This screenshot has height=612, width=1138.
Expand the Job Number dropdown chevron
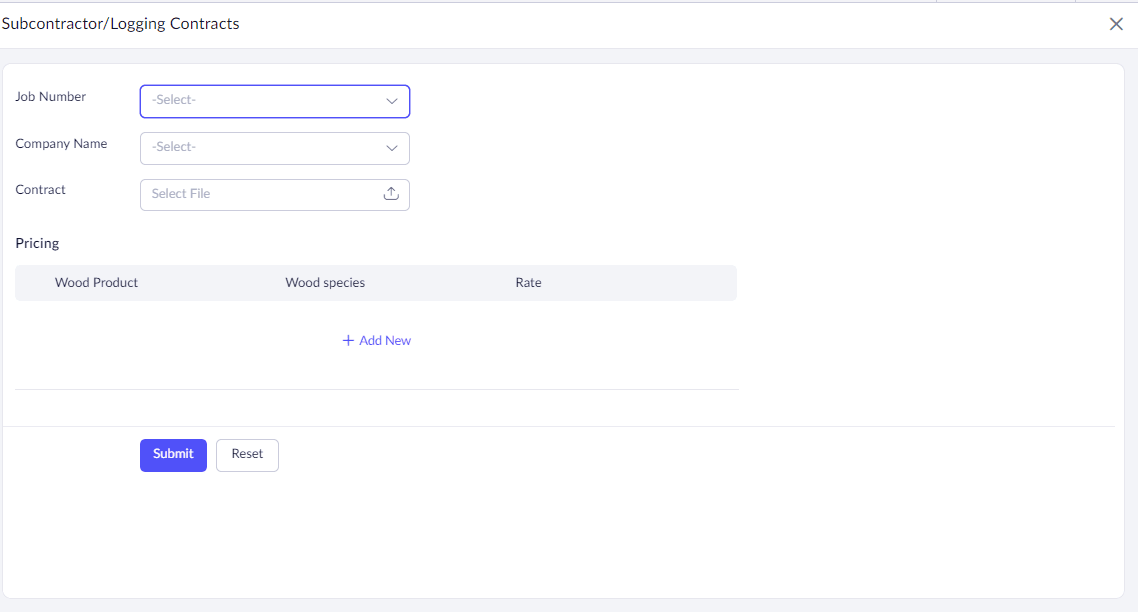[x=392, y=101]
